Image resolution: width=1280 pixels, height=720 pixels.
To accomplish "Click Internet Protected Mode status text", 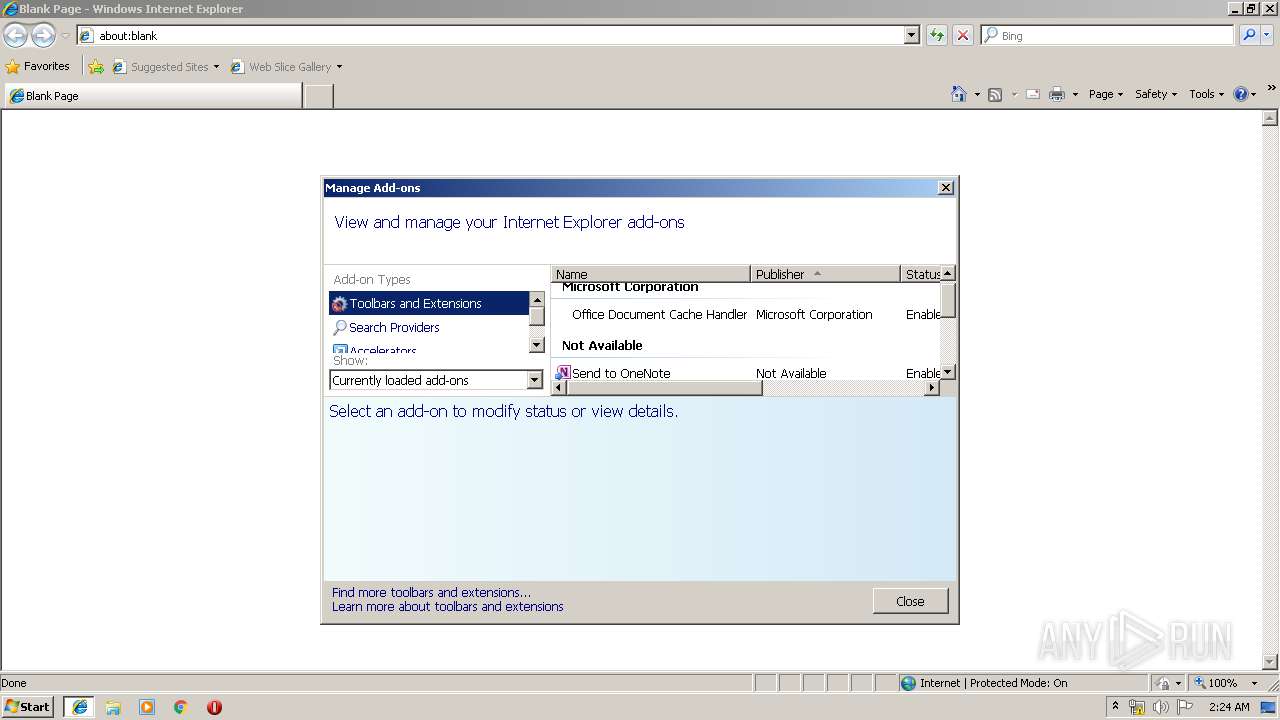I will coord(993,683).
